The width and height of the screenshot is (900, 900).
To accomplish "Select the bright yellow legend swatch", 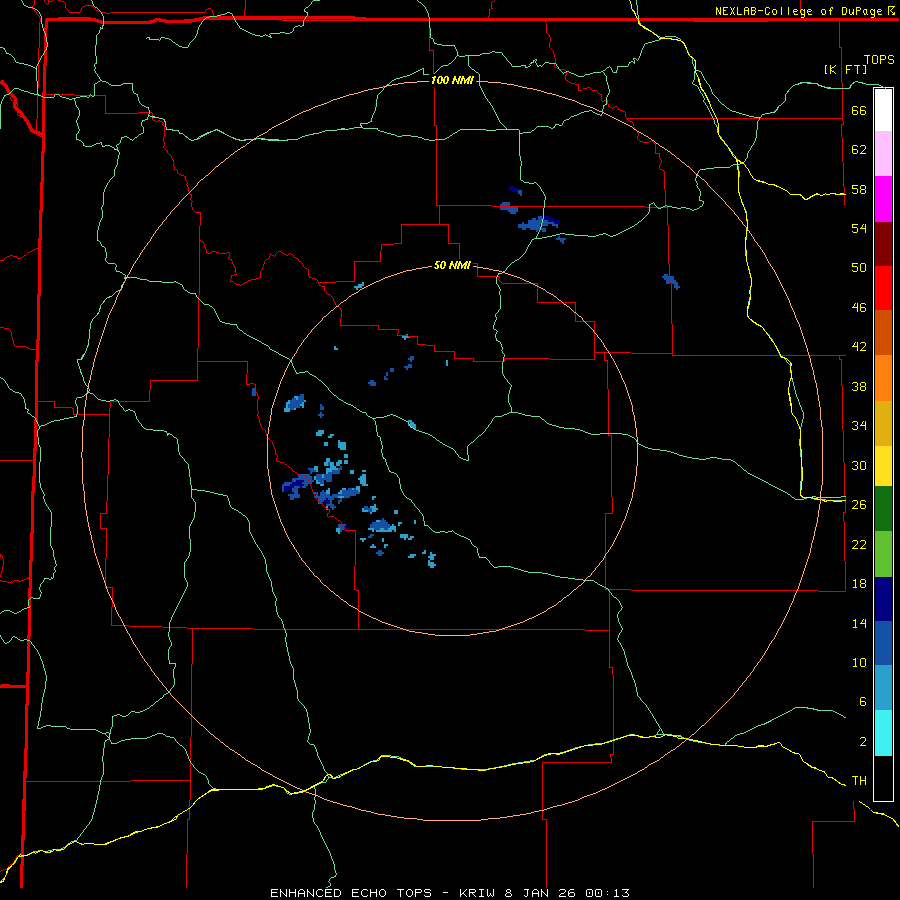I will (x=883, y=465).
